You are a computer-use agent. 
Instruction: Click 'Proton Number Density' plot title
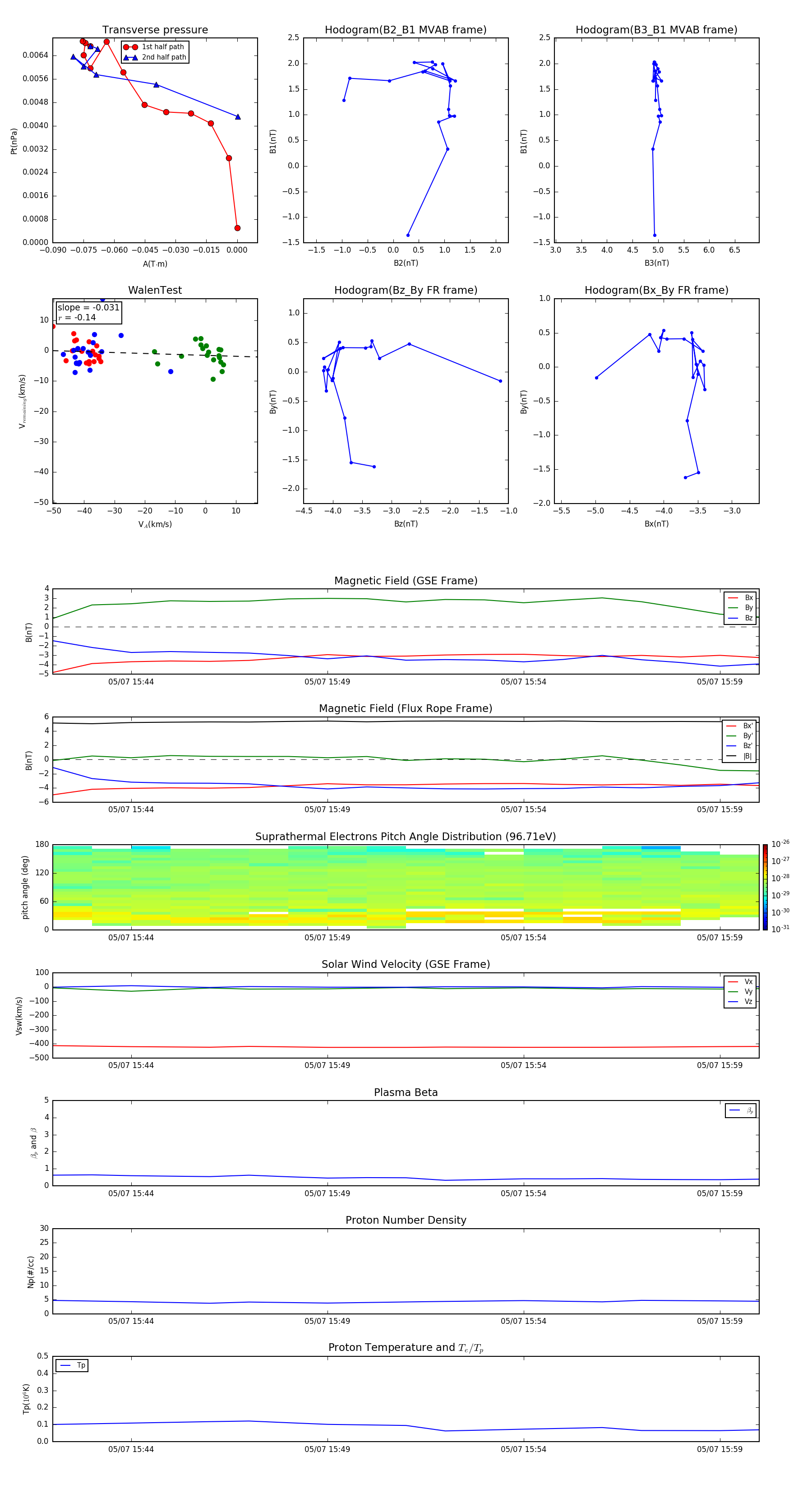(406, 1220)
